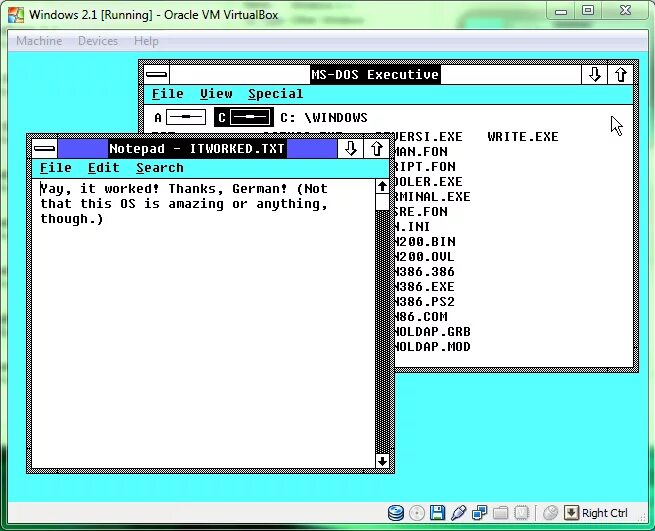Open the VirtualBox Machine menu
Viewport: 655px width, 531px height.
pyautogui.click(x=39, y=41)
